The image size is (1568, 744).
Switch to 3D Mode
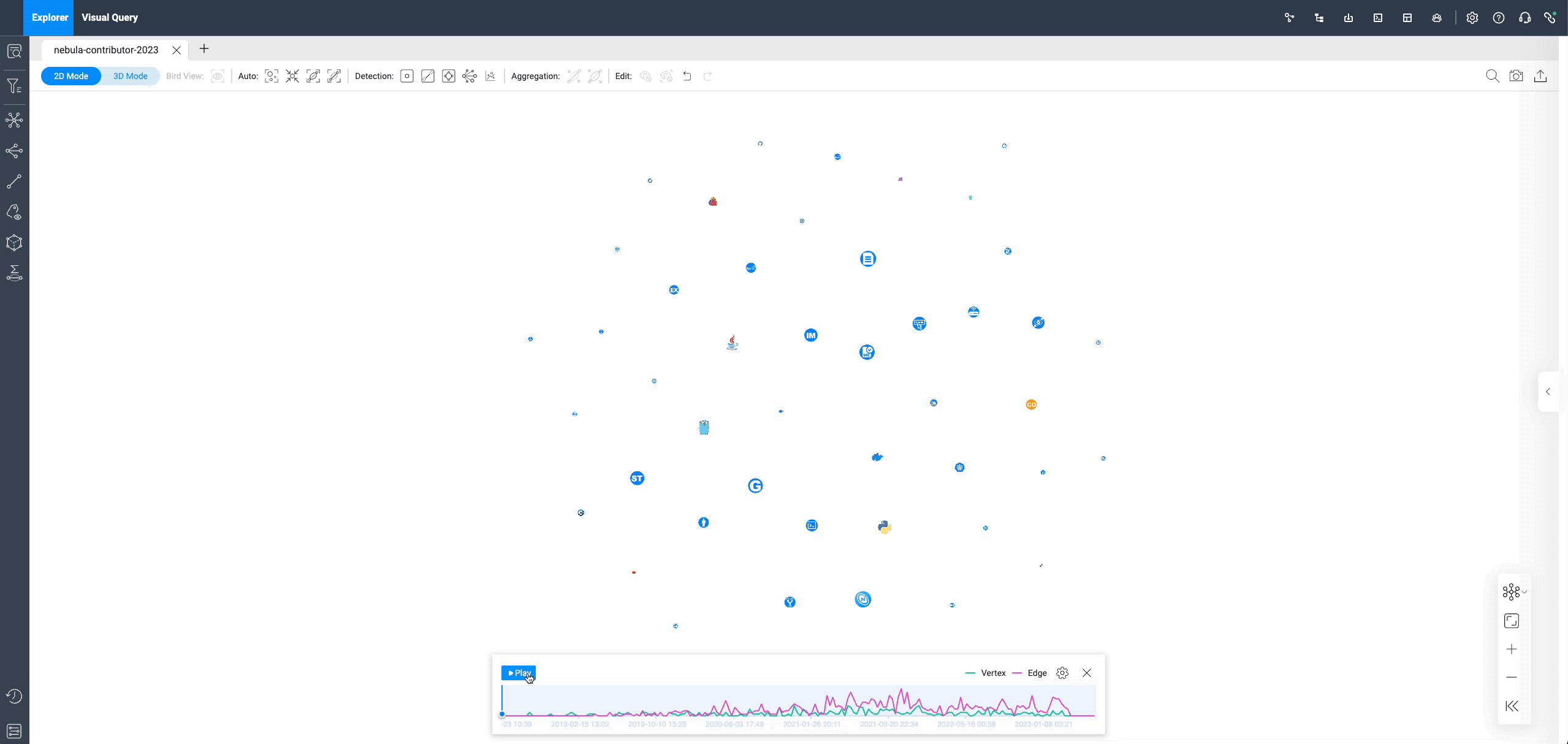(x=130, y=76)
